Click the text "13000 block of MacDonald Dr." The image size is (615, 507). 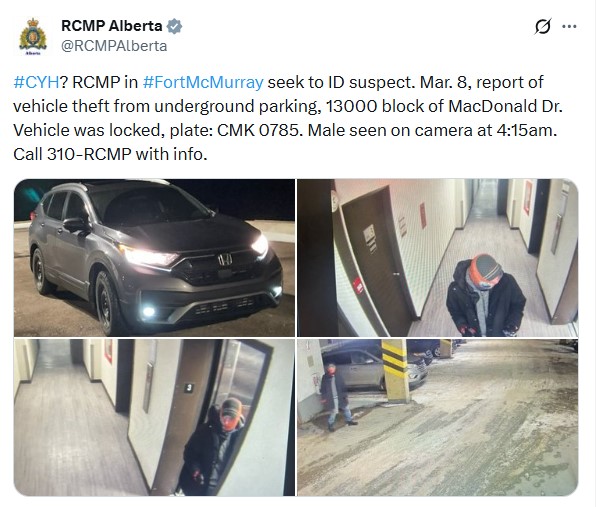pyautogui.click(x=444, y=106)
